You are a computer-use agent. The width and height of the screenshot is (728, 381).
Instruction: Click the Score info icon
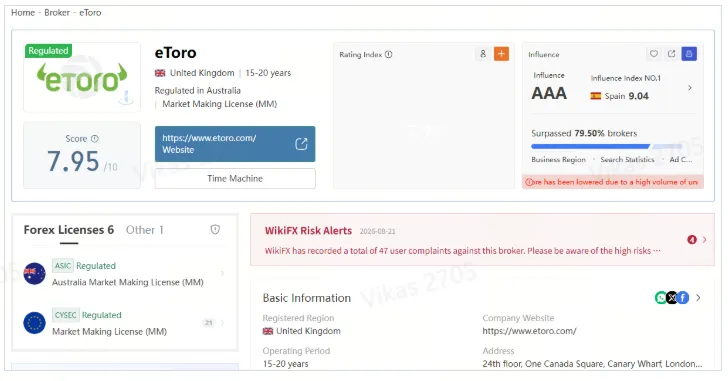(x=95, y=138)
